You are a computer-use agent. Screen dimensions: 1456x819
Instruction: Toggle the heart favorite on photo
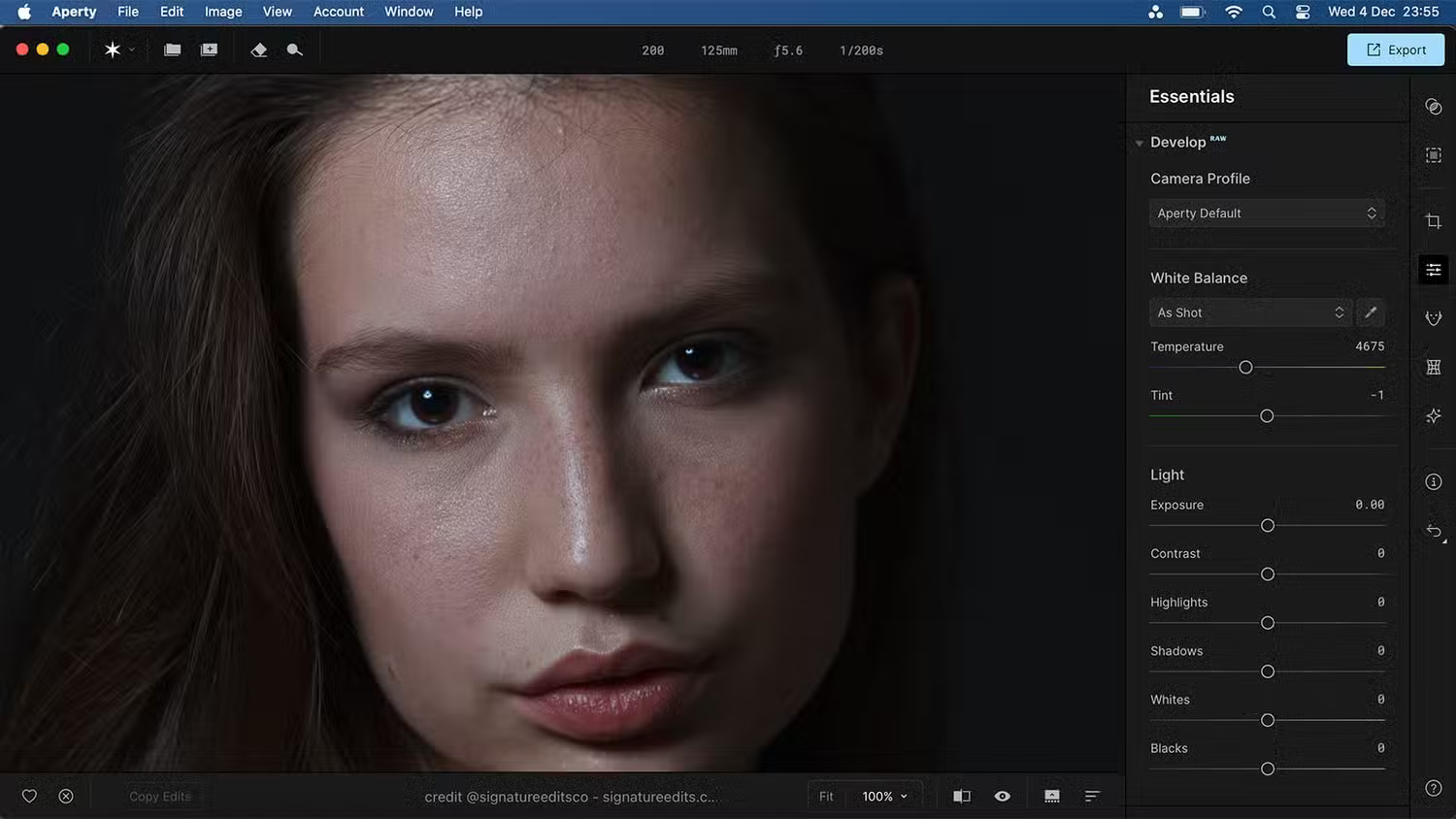pos(29,796)
